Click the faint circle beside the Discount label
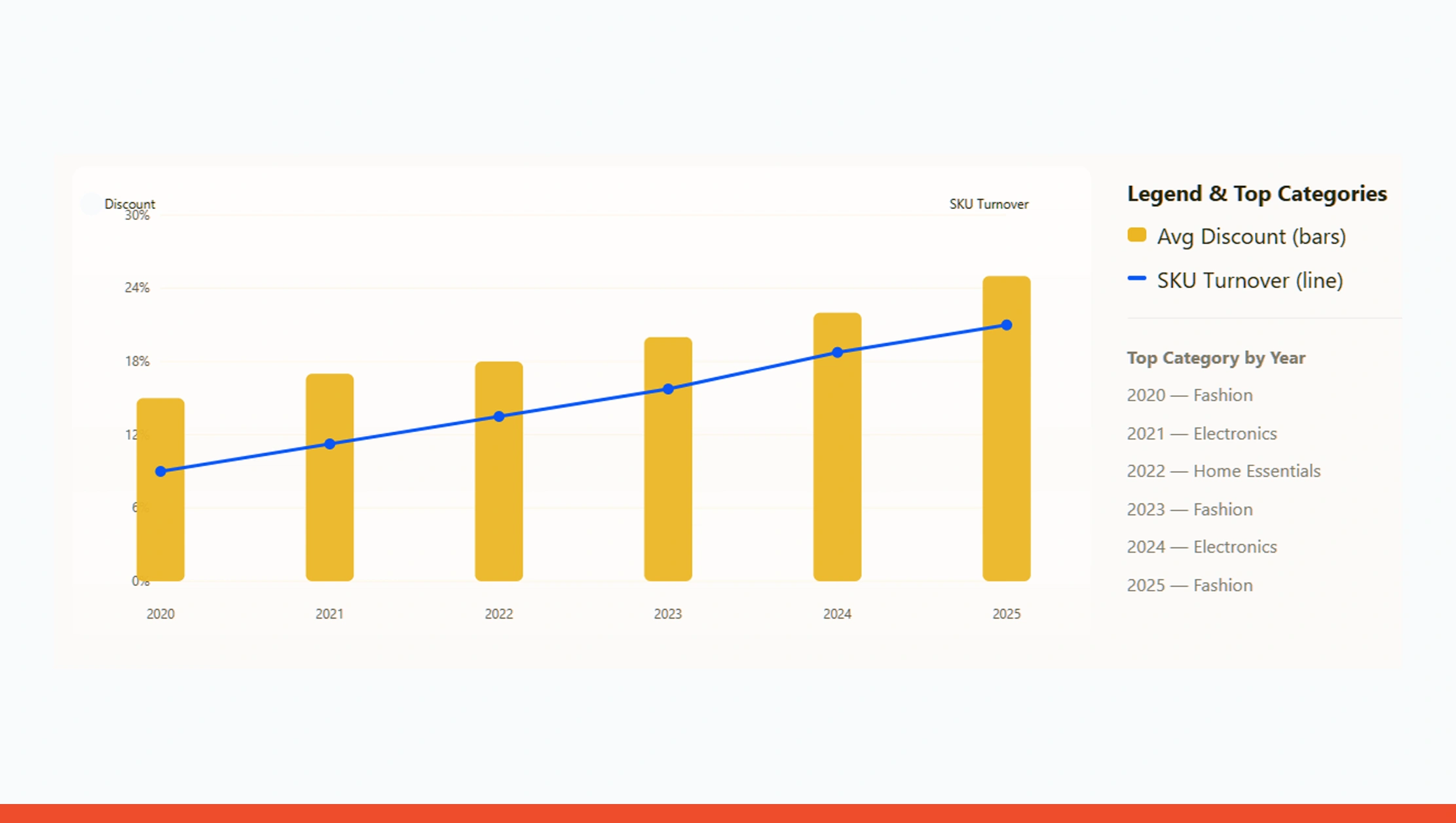The height and width of the screenshot is (823, 1456). (89, 204)
